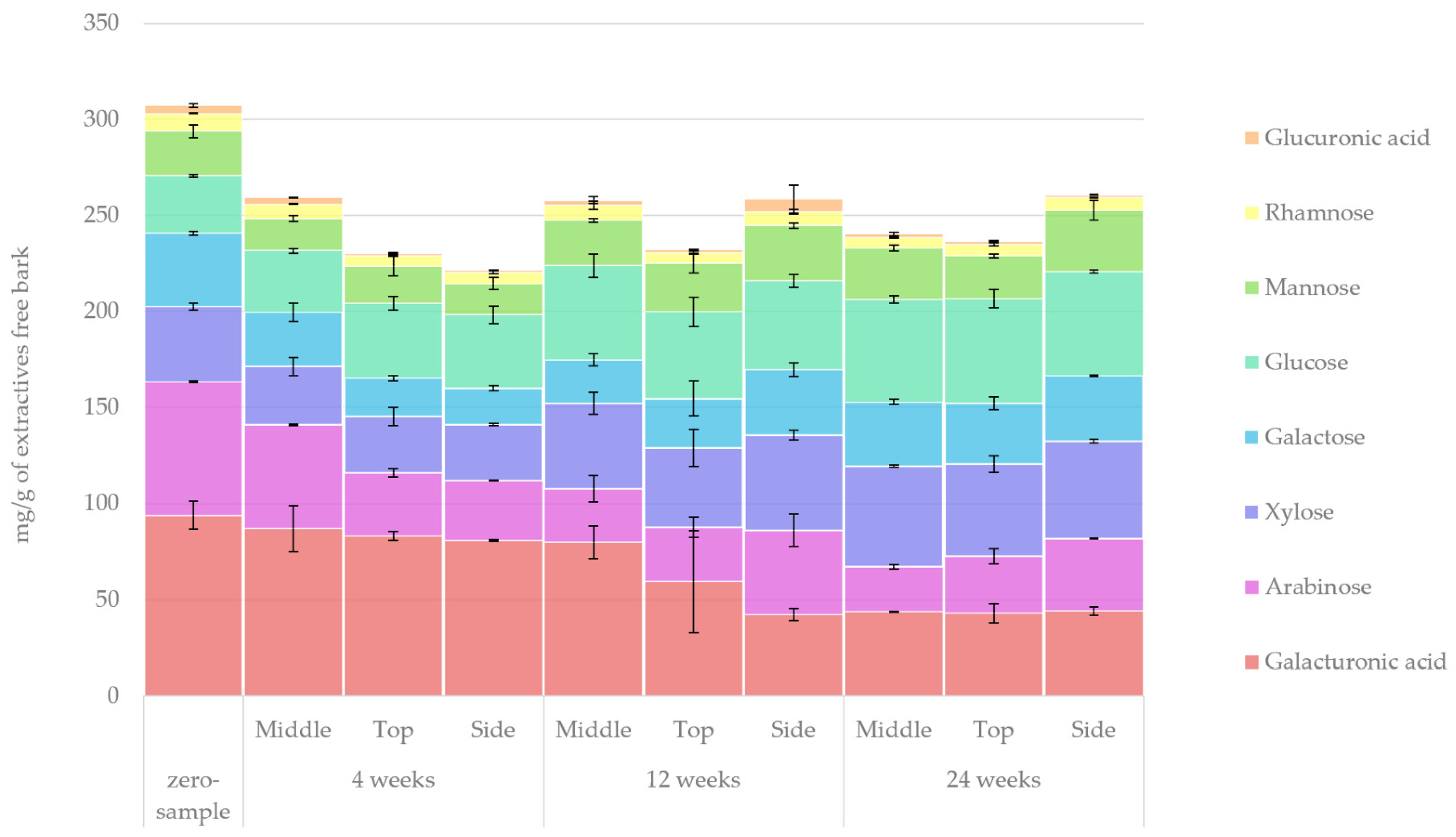Click the Middle label under 4 weeks
Screen dimensions: 1456x837
(x=293, y=730)
